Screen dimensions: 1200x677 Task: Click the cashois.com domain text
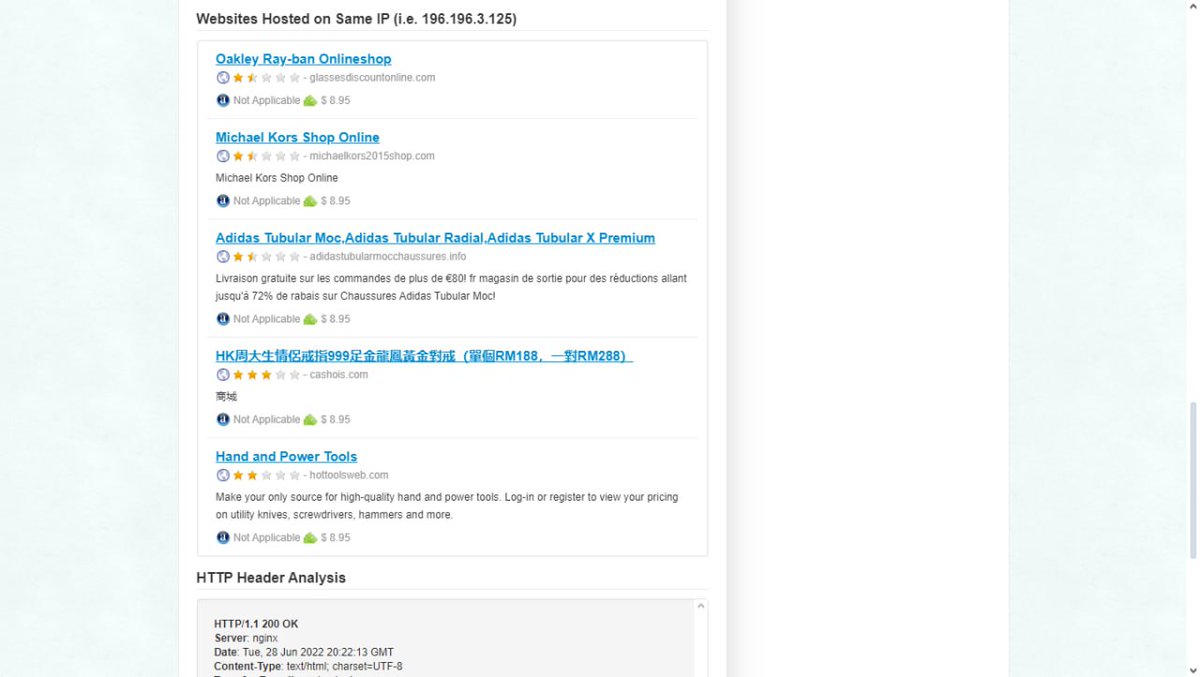pyautogui.click(x=339, y=375)
